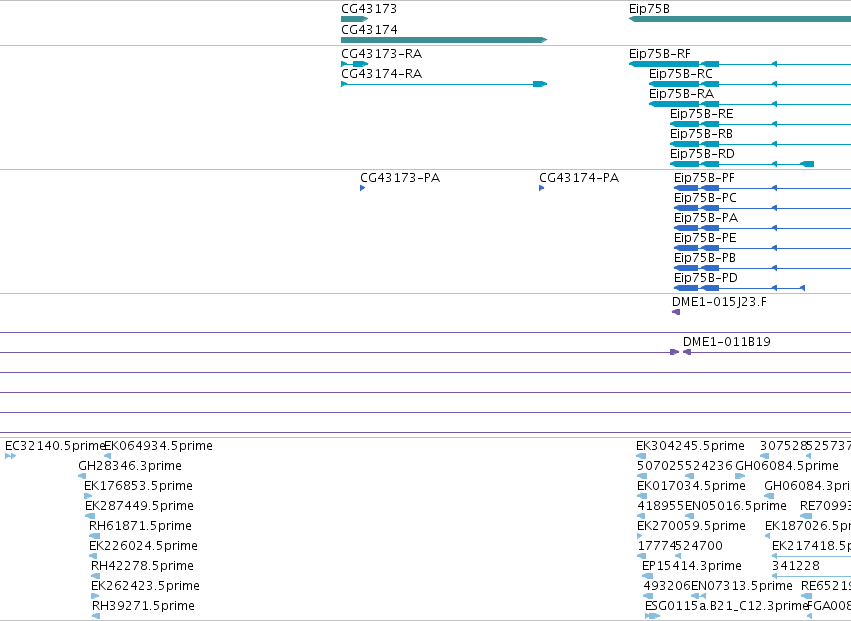Open the ESG0115a.B21_C12.3prime EST label
The image size is (851, 621).
[x=726, y=606]
